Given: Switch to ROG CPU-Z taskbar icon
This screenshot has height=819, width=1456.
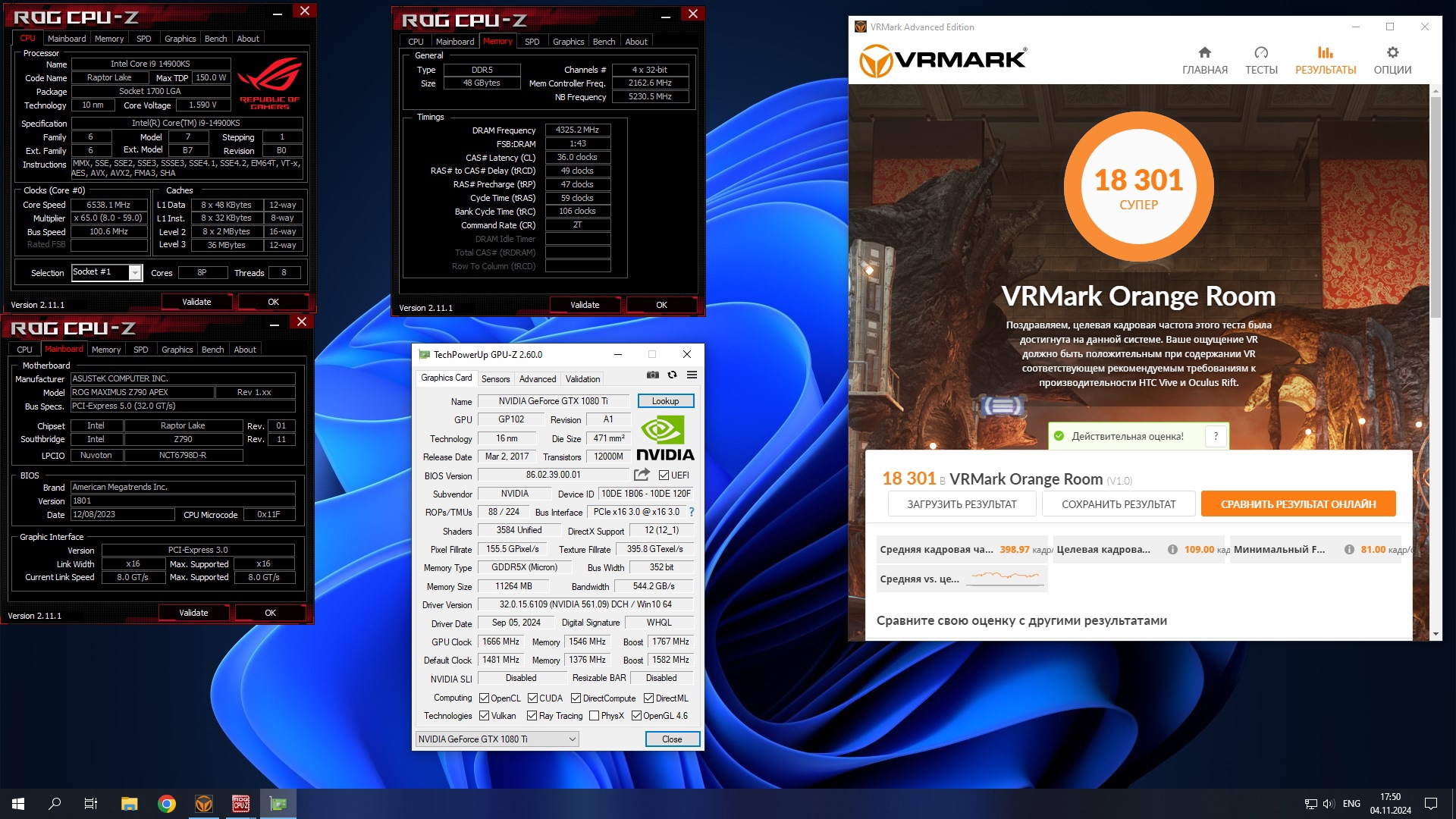Looking at the screenshot, I should coord(241,804).
